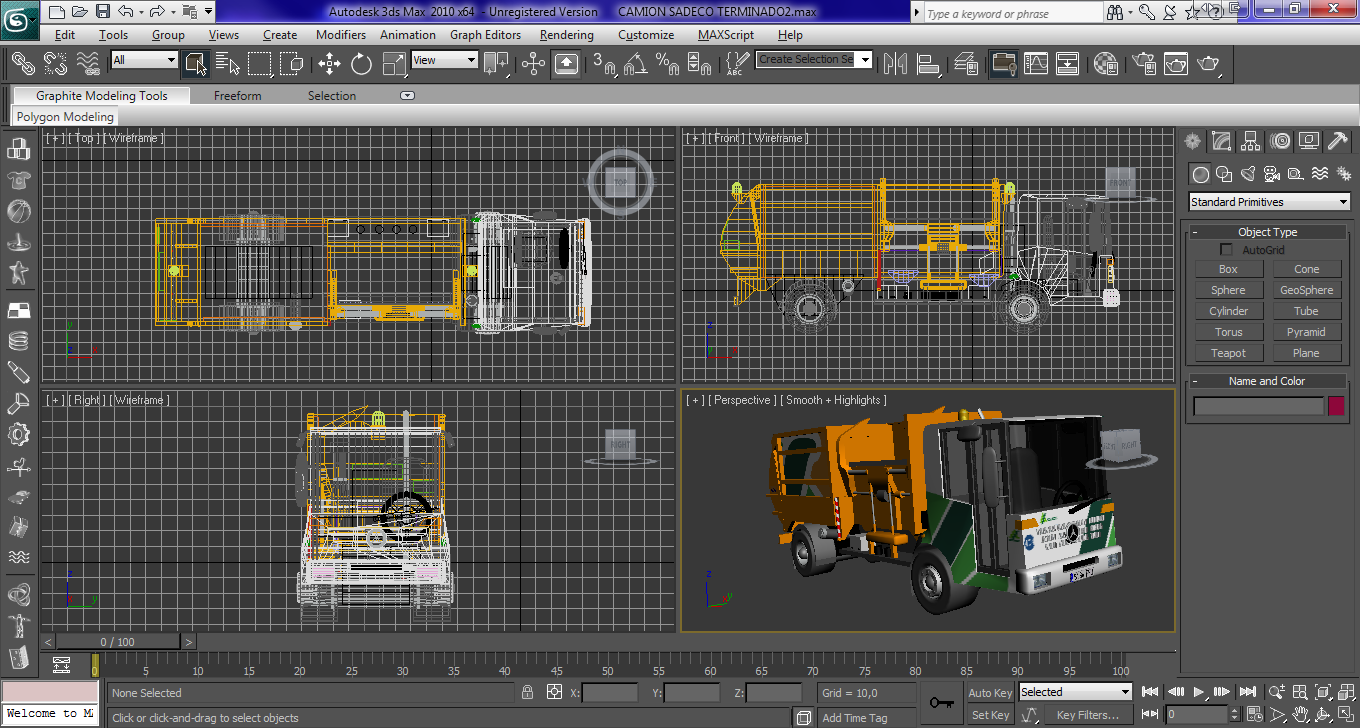Image resolution: width=1360 pixels, height=728 pixels.
Task: Switch to the Modify panel tab
Action: [1221, 141]
